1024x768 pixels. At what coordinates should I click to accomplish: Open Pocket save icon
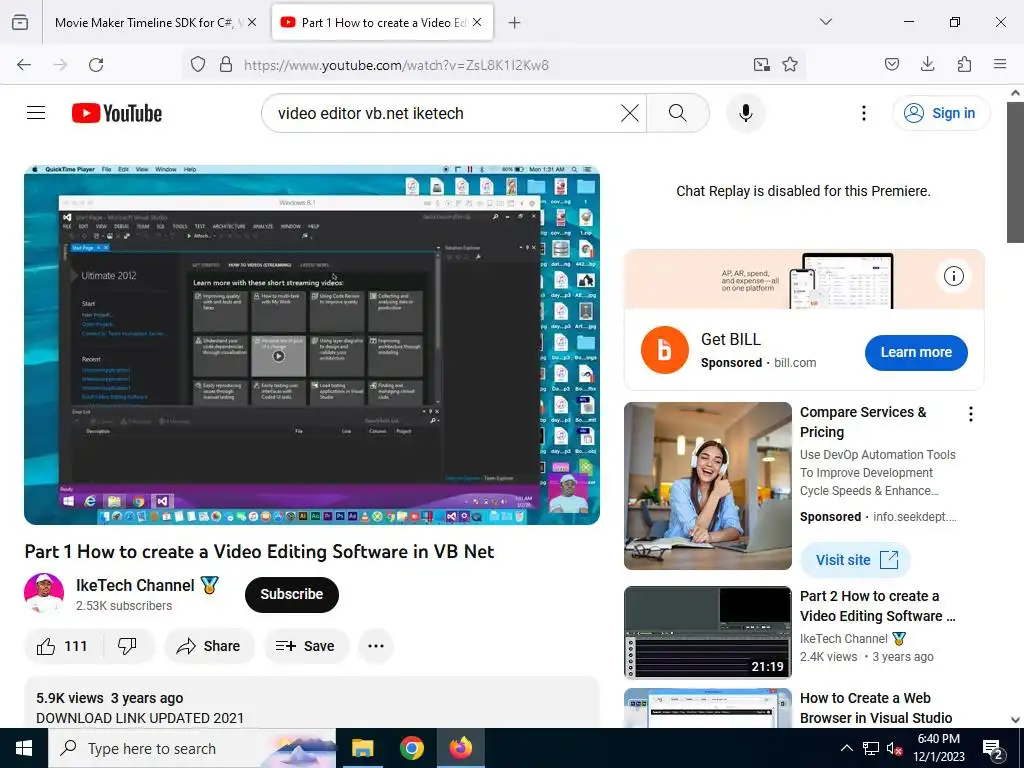(x=891, y=64)
